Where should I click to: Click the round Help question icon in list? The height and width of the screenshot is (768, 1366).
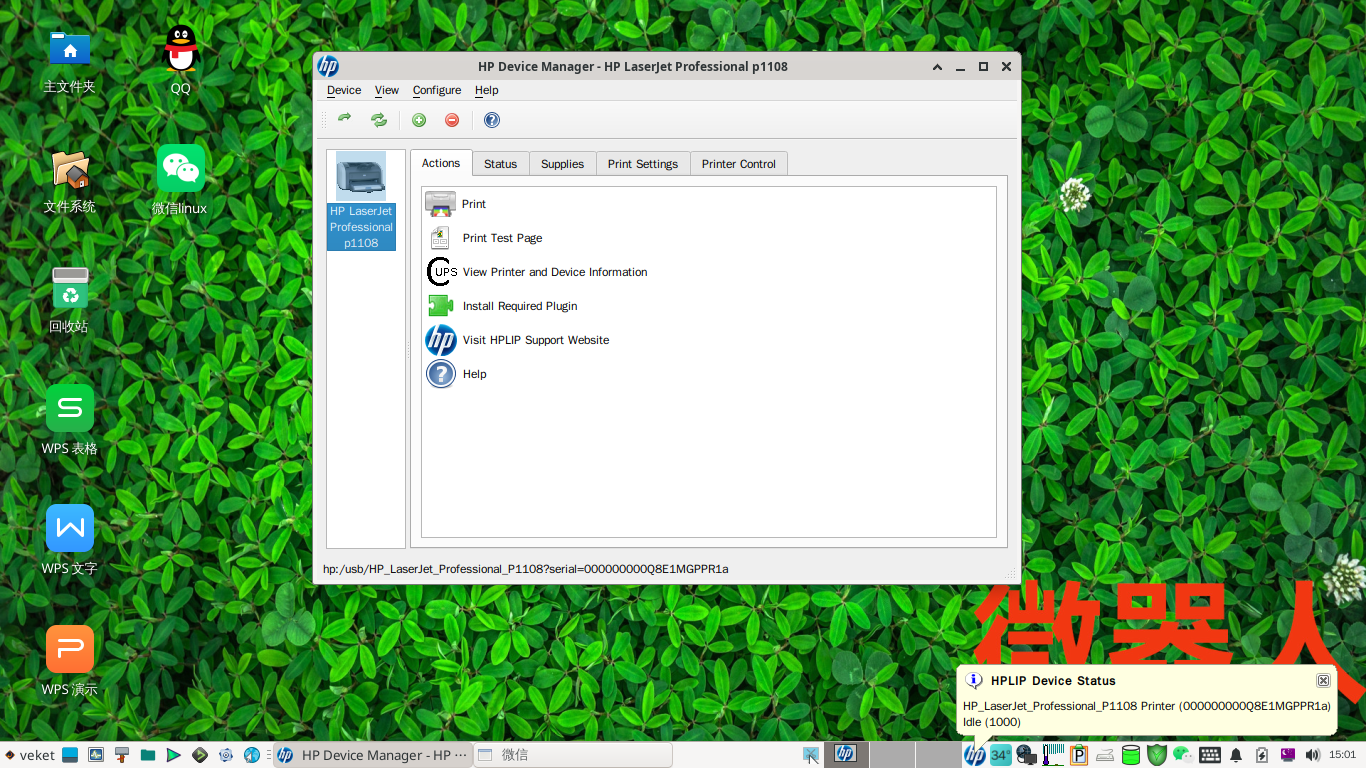click(x=441, y=374)
